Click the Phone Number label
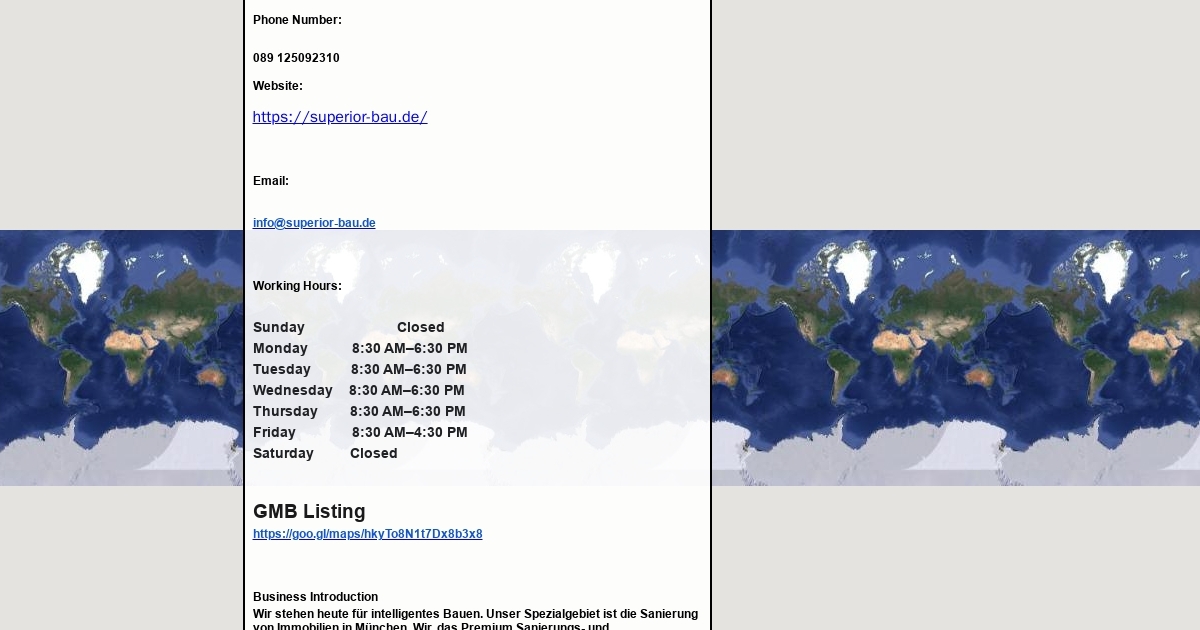Viewport: 1200px width, 630px height. (297, 20)
